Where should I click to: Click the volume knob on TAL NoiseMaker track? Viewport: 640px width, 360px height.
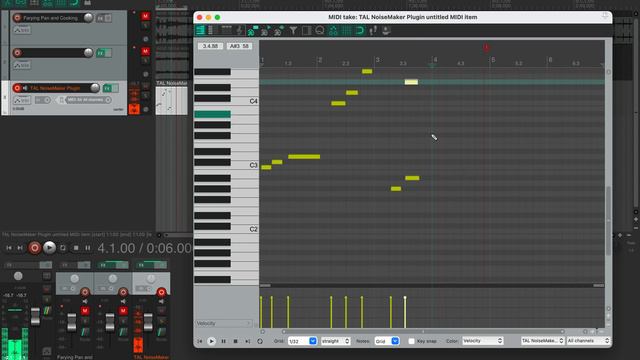coord(95,88)
